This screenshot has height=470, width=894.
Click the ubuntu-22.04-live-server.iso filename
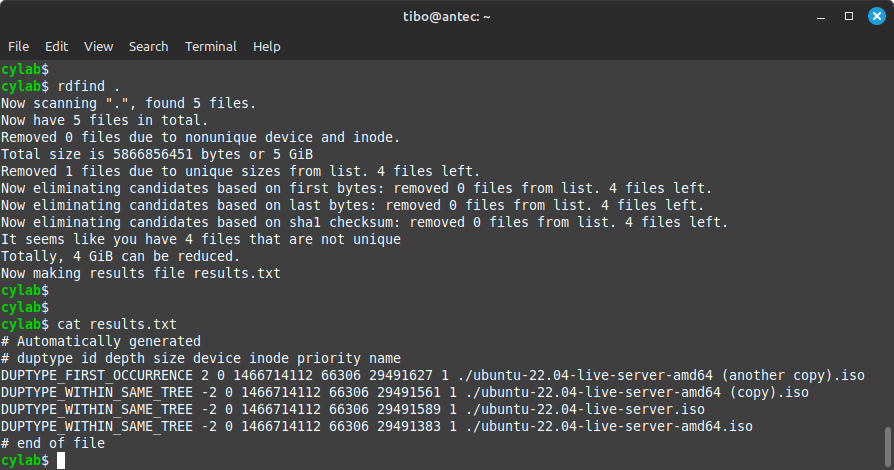tap(585, 410)
